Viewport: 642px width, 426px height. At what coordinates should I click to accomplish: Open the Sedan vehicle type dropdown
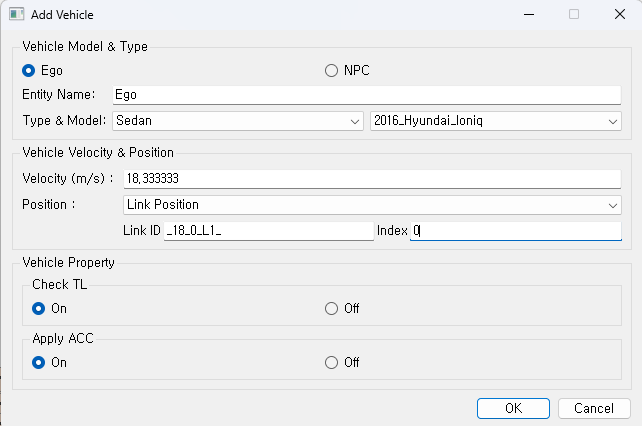coord(355,121)
